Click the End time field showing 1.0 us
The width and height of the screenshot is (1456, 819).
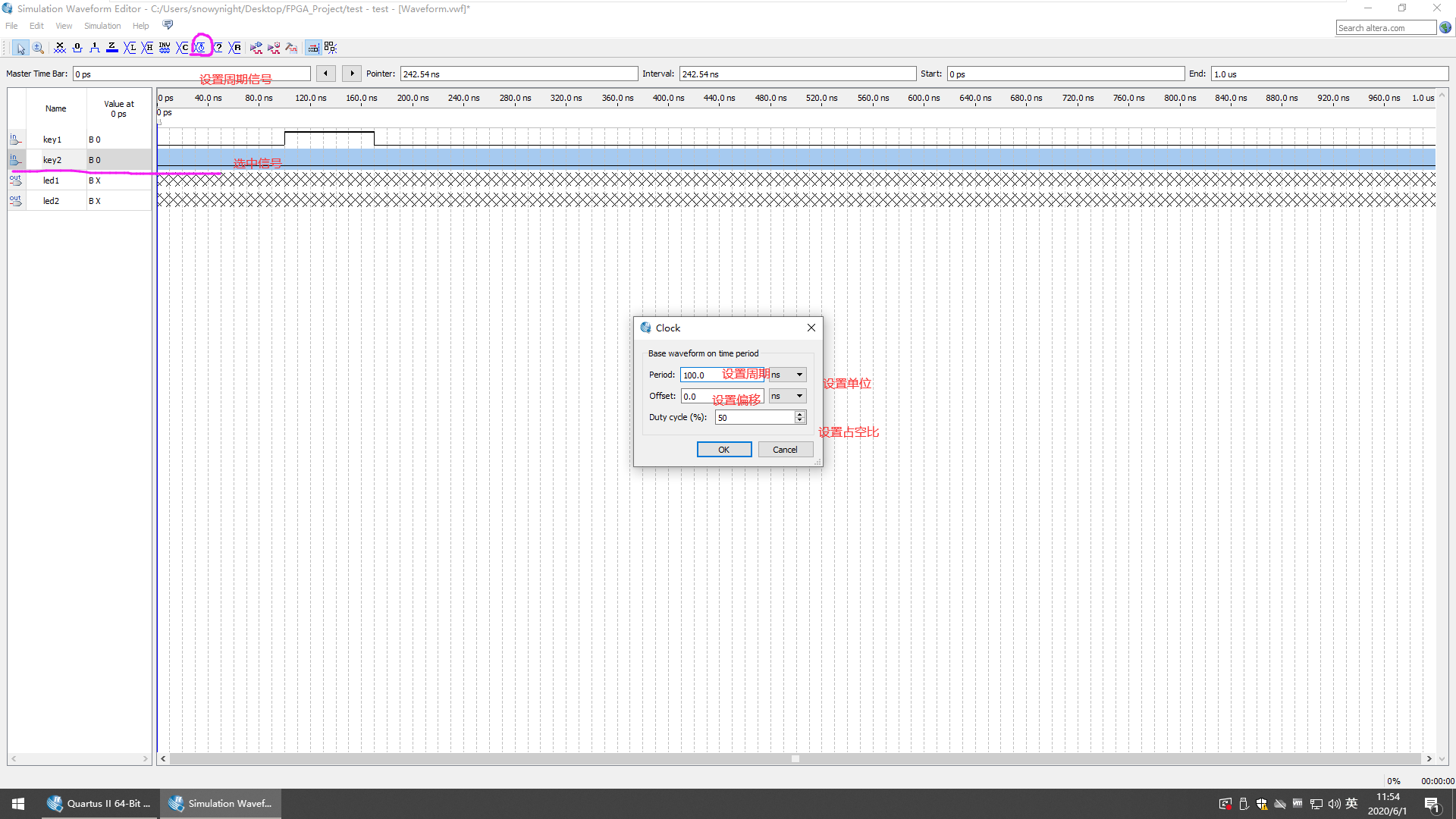tap(1329, 74)
